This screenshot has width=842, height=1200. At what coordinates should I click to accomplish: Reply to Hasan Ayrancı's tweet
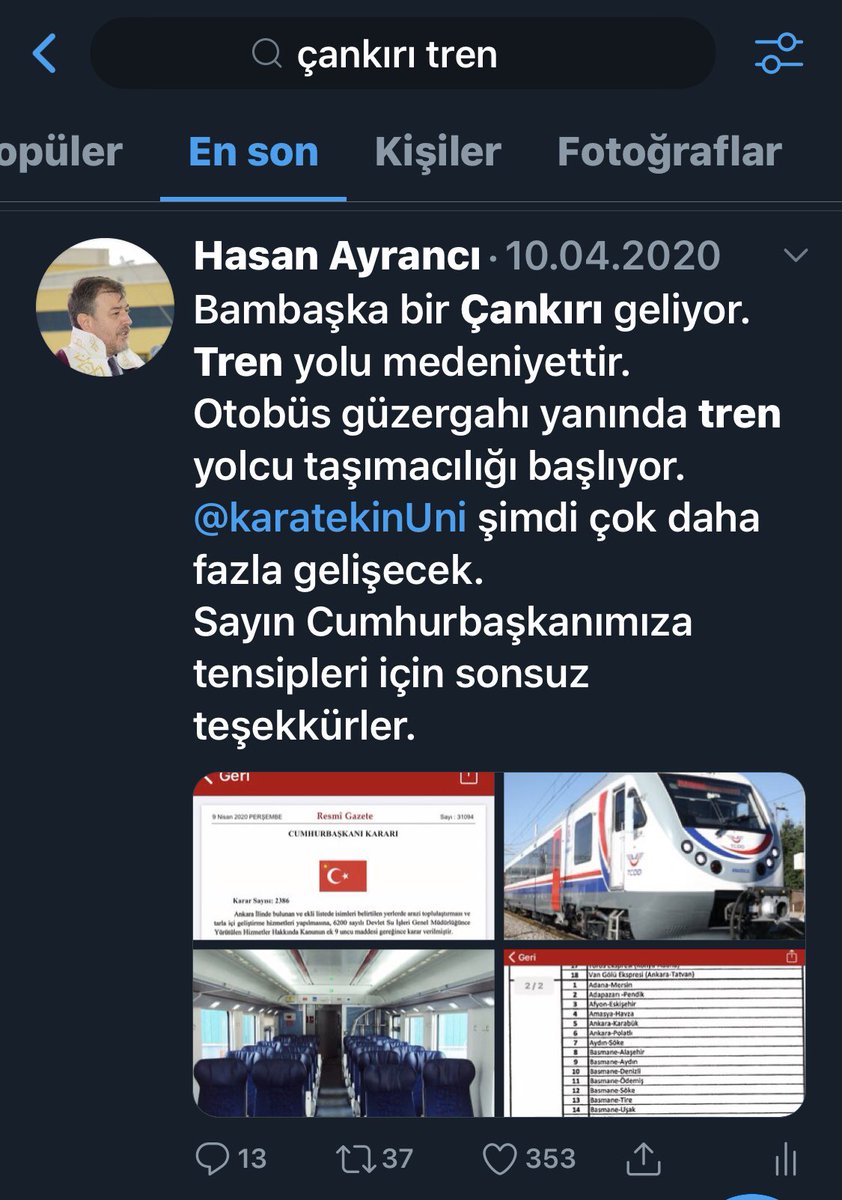point(212,1159)
